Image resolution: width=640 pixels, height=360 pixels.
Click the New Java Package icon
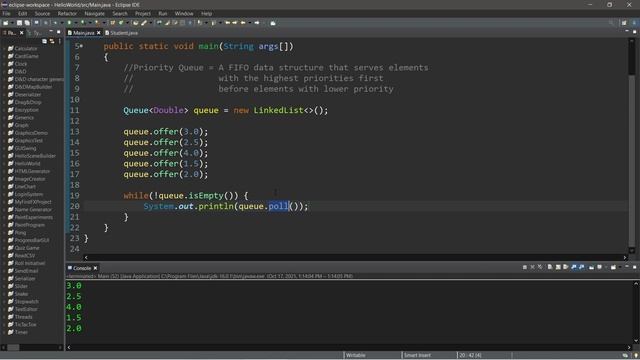(113, 23)
